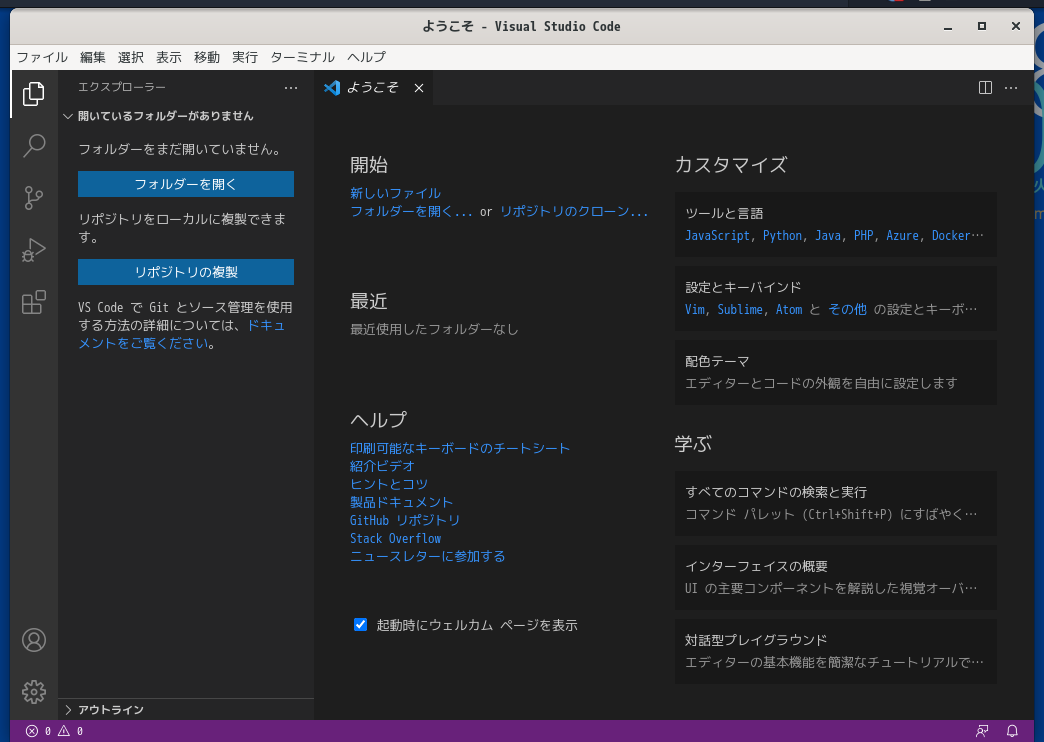This screenshot has width=1044, height=742.
Task: Open the 表示 menu
Action: 168,57
